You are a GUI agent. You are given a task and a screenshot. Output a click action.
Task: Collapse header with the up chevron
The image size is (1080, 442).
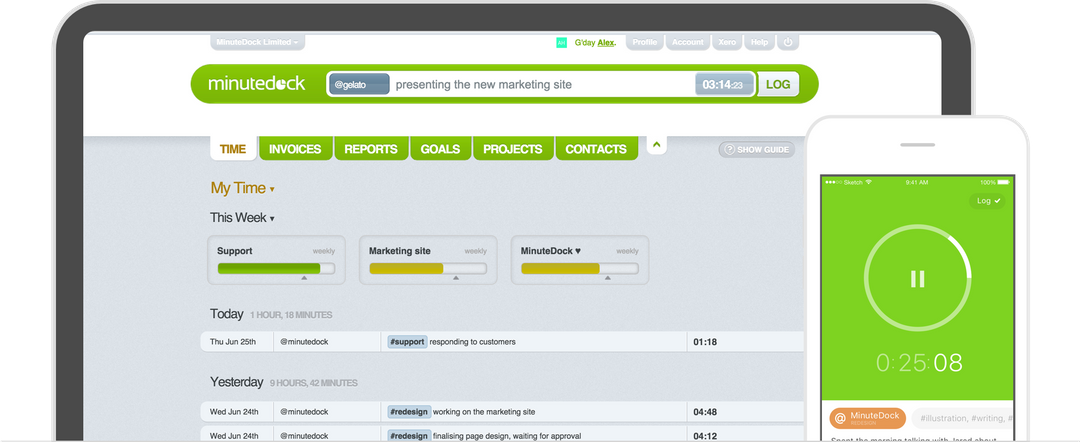coord(656,145)
